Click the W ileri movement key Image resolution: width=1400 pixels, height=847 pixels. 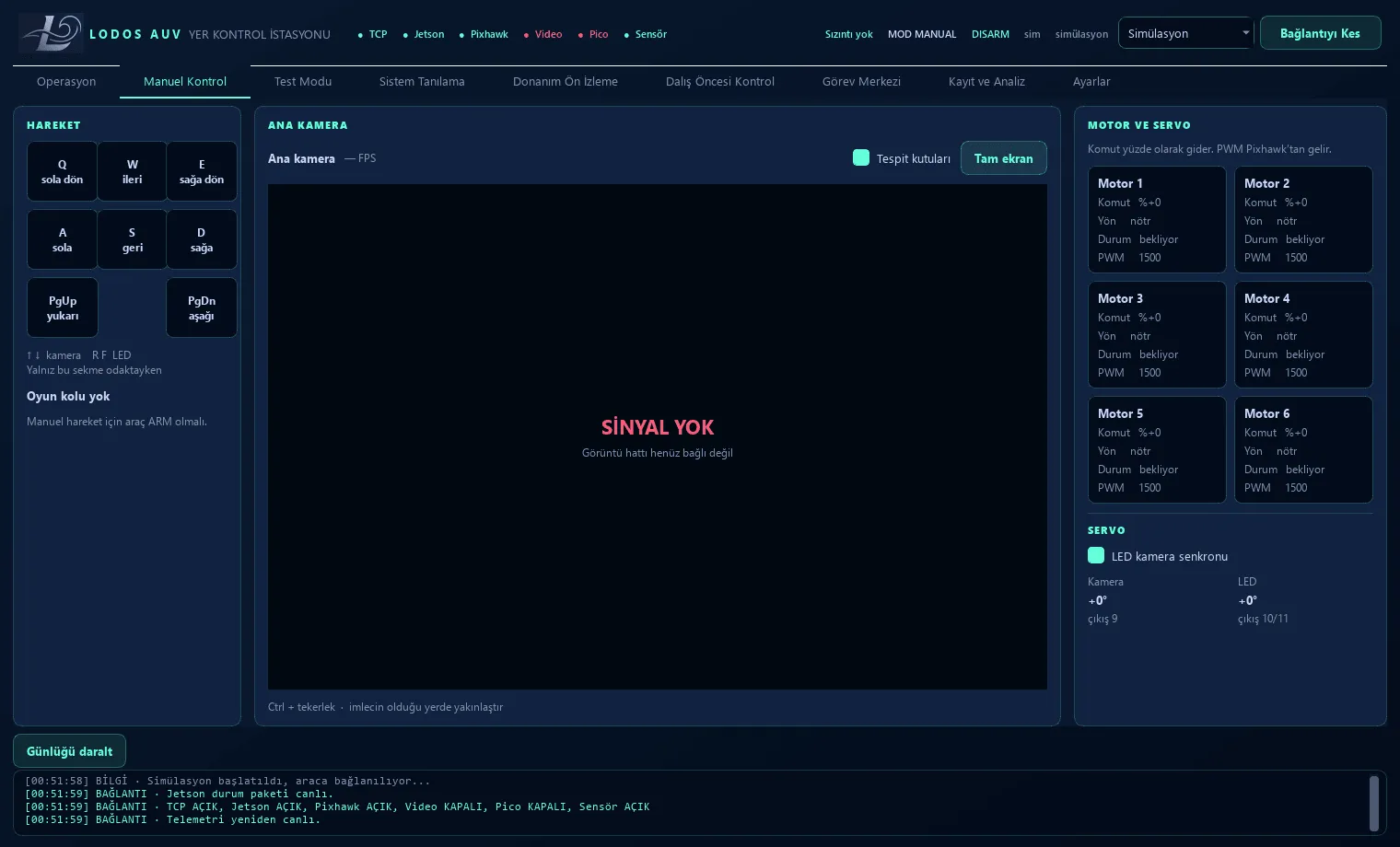(x=133, y=171)
